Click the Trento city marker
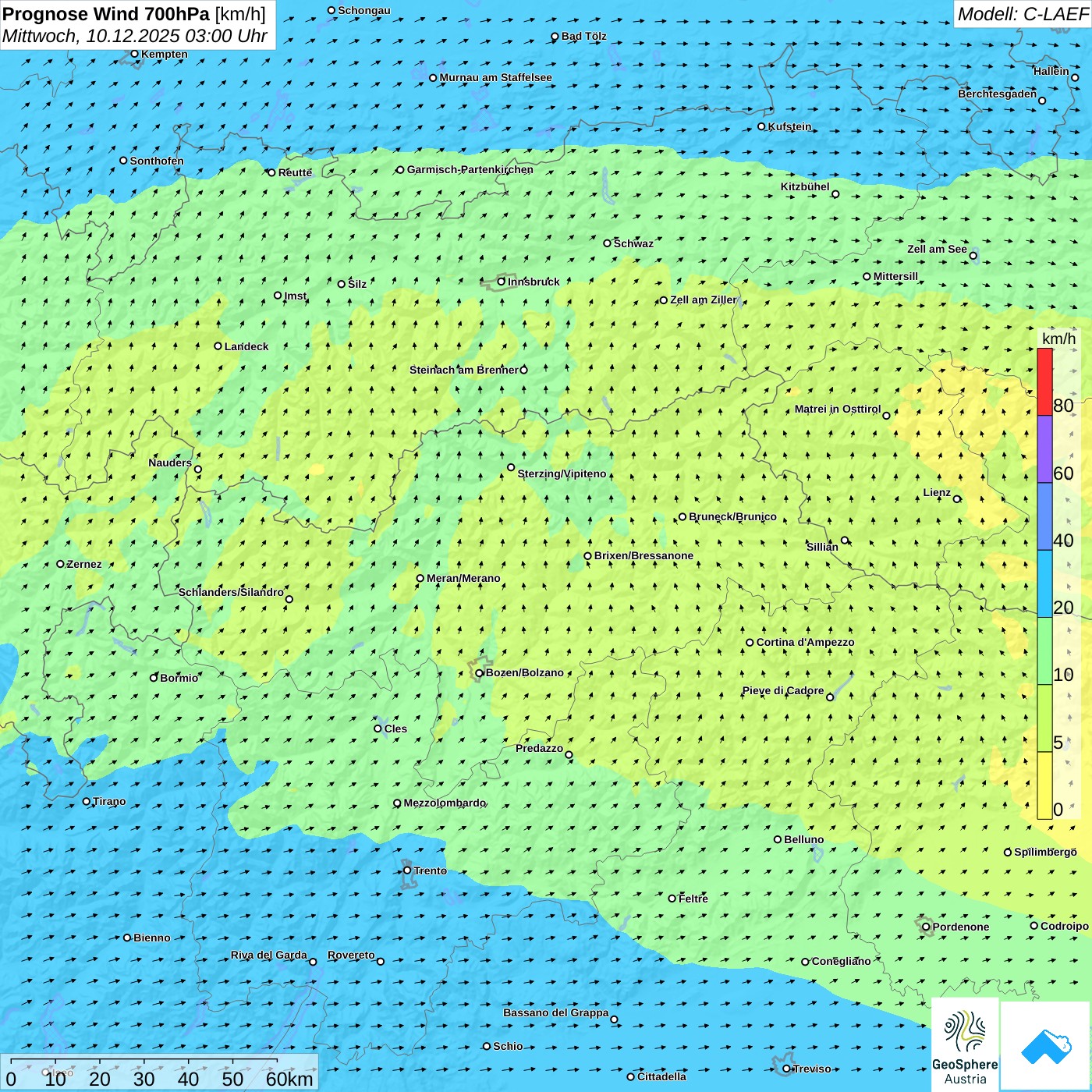 point(407,870)
